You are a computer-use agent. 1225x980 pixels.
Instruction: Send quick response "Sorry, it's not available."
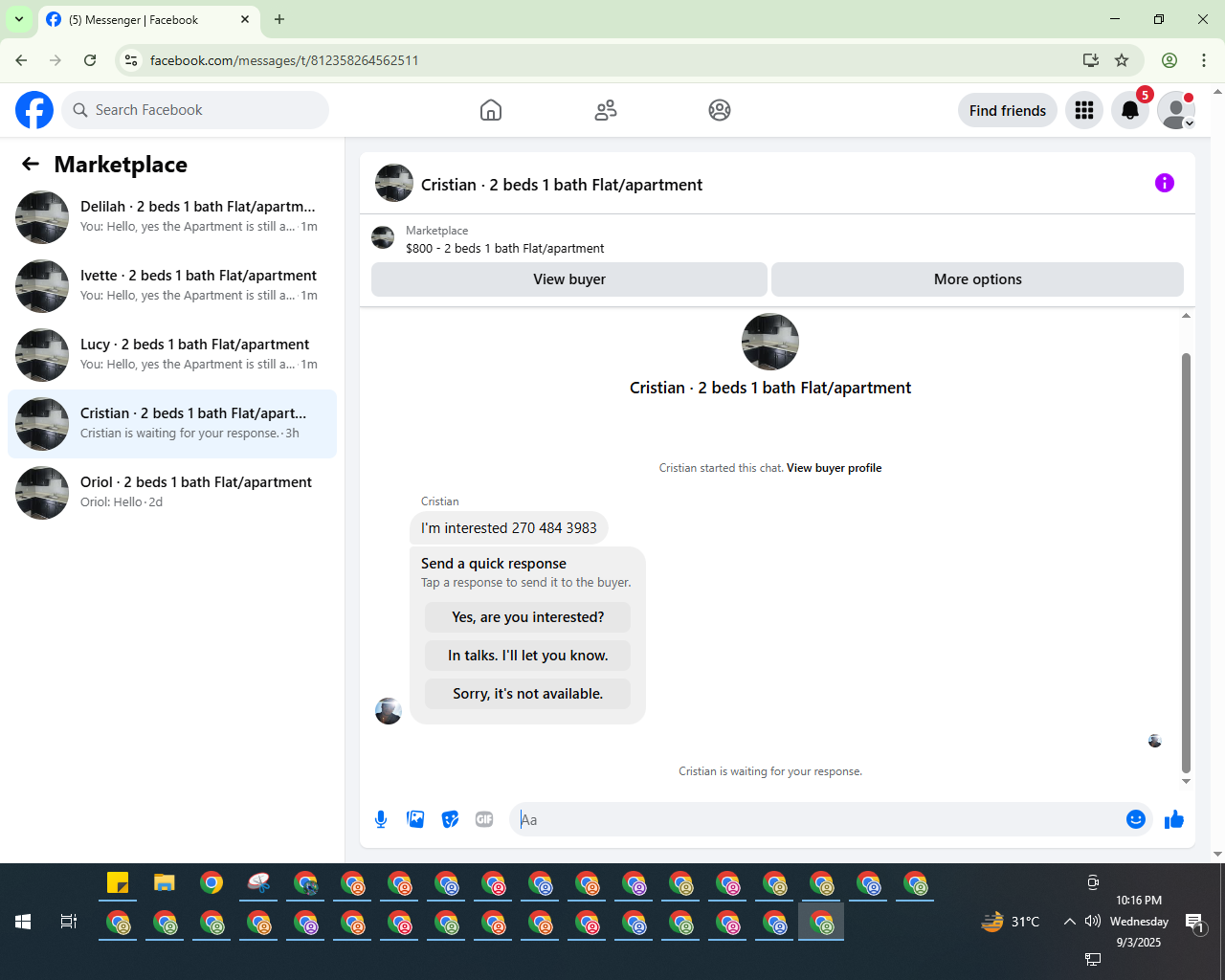click(527, 694)
